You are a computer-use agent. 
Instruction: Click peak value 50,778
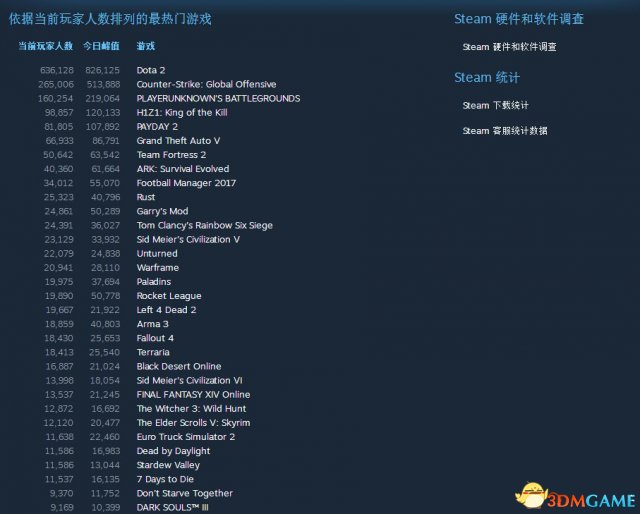point(105,296)
